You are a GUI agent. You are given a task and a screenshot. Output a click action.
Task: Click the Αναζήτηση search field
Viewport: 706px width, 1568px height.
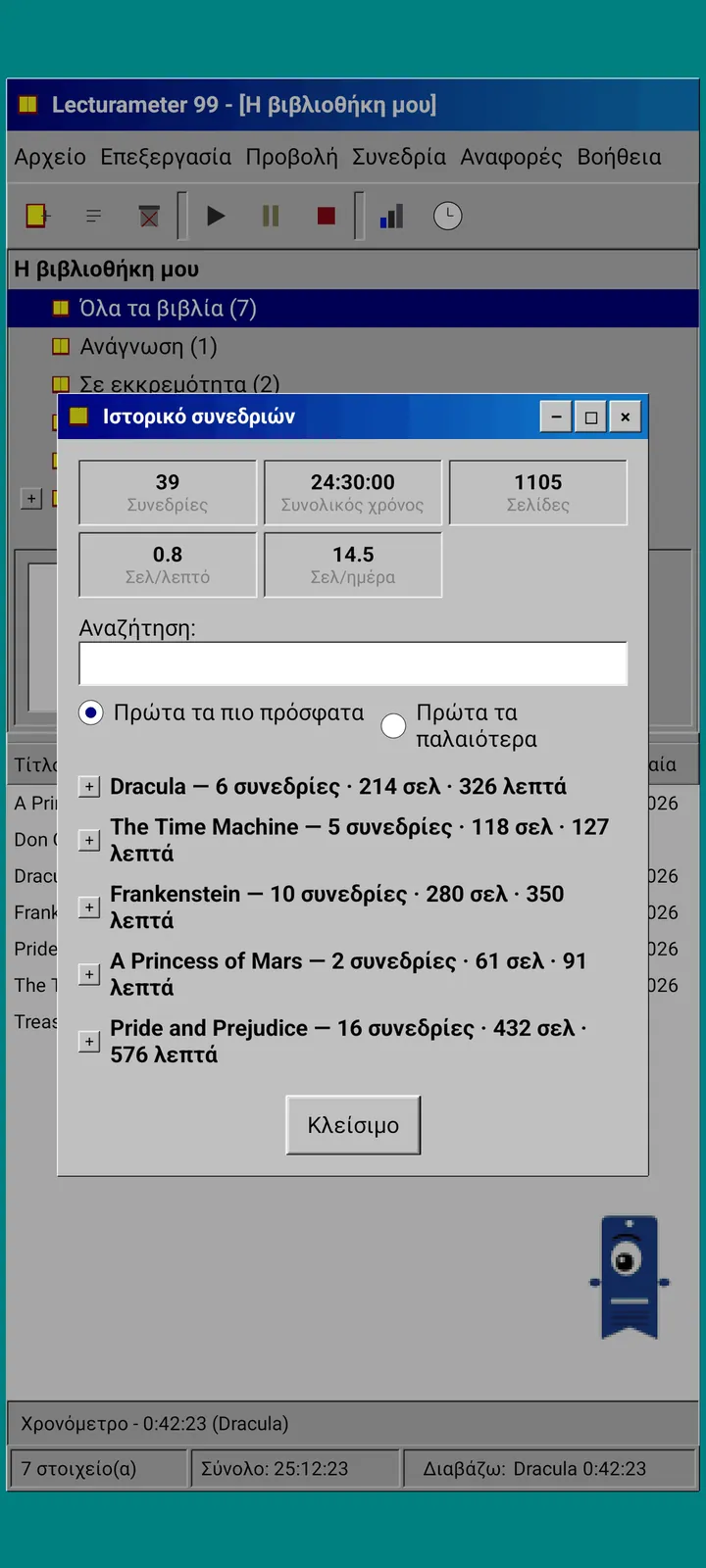click(353, 663)
